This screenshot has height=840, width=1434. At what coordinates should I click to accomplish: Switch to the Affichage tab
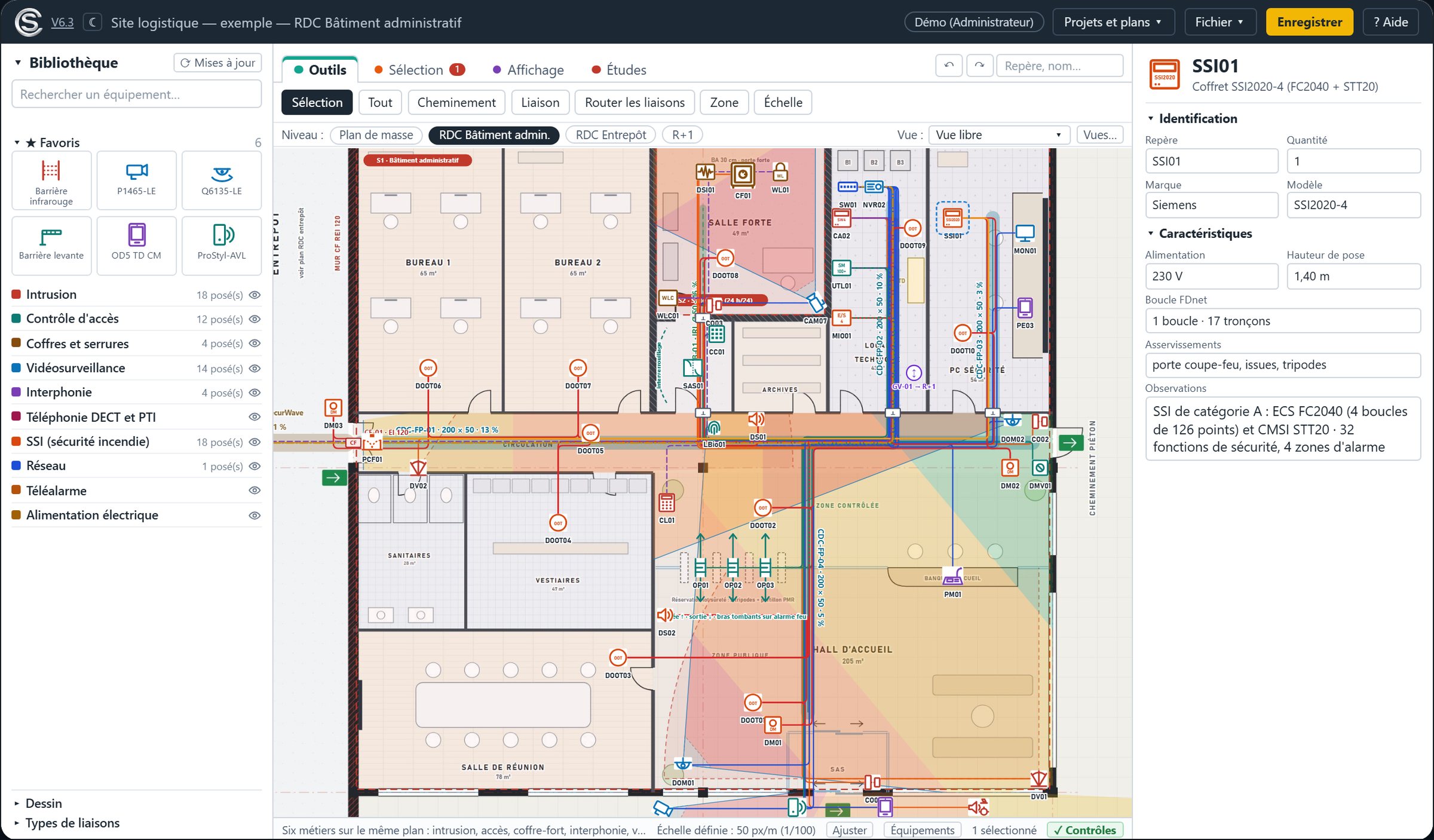[x=528, y=70]
